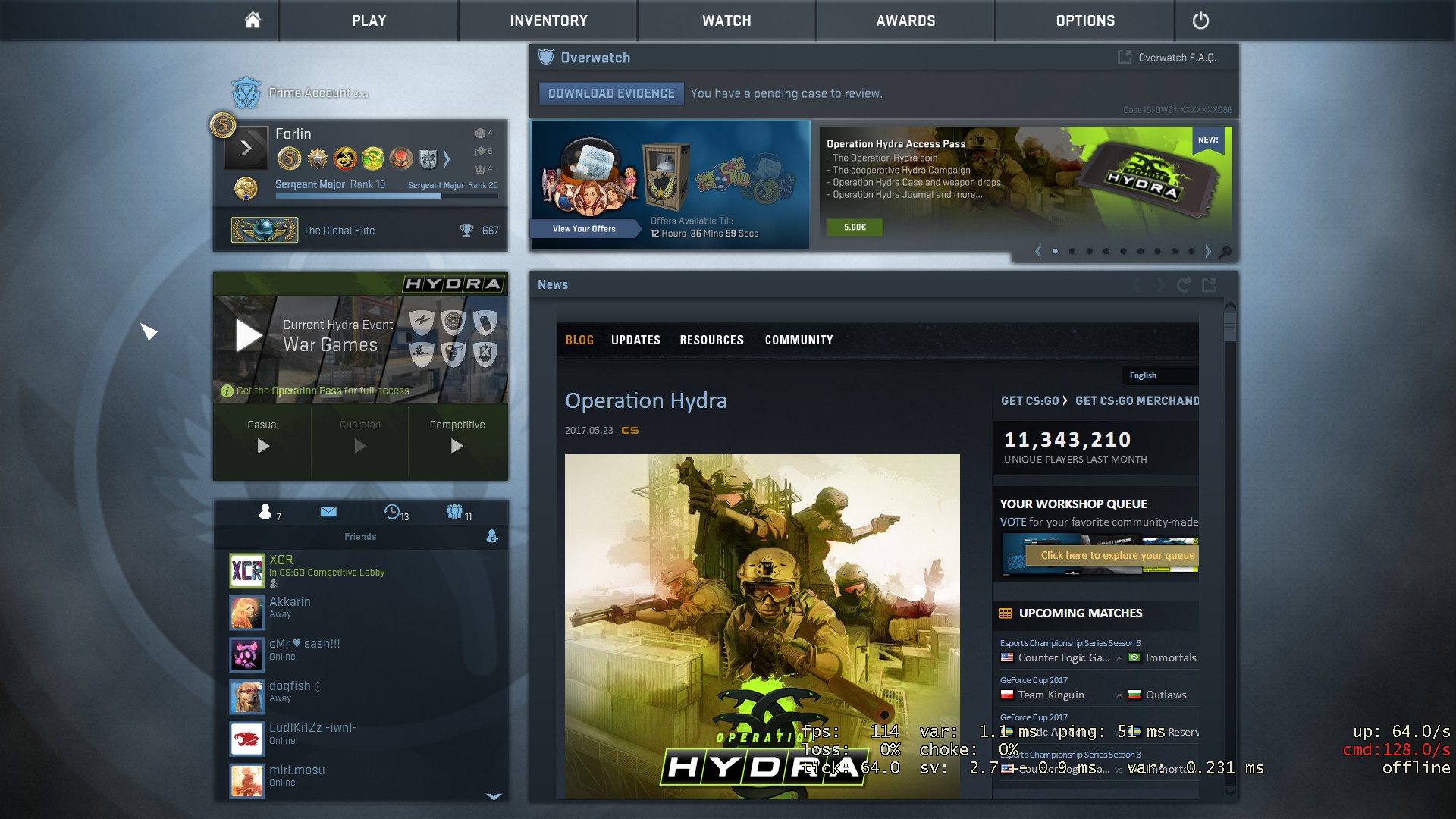
Task: Switch to UPDATES blog tab
Action: click(x=635, y=340)
